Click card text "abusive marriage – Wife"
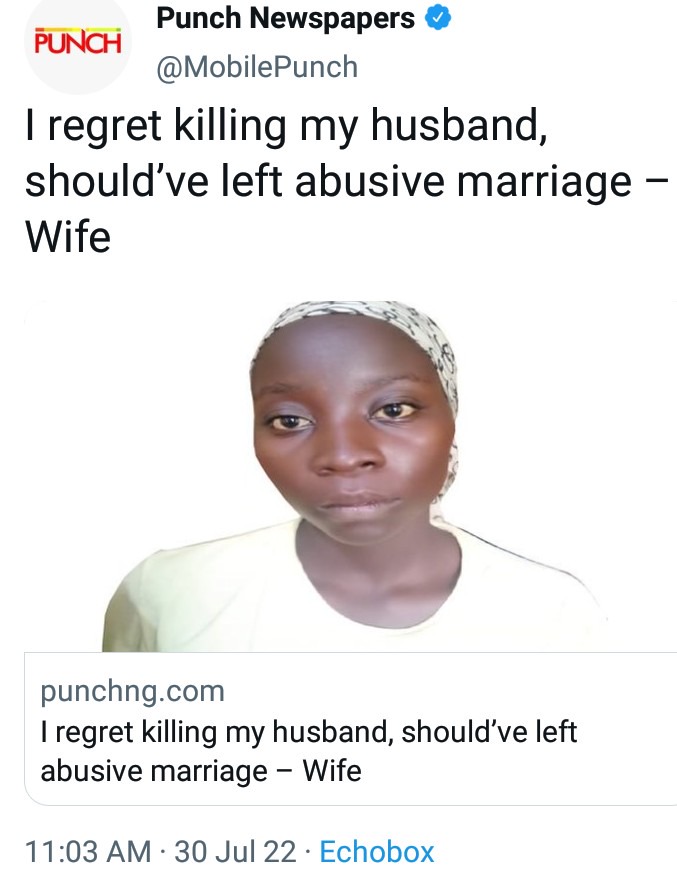The width and height of the screenshot is (677, 874). pyautogui.click(x=201, y=771)
